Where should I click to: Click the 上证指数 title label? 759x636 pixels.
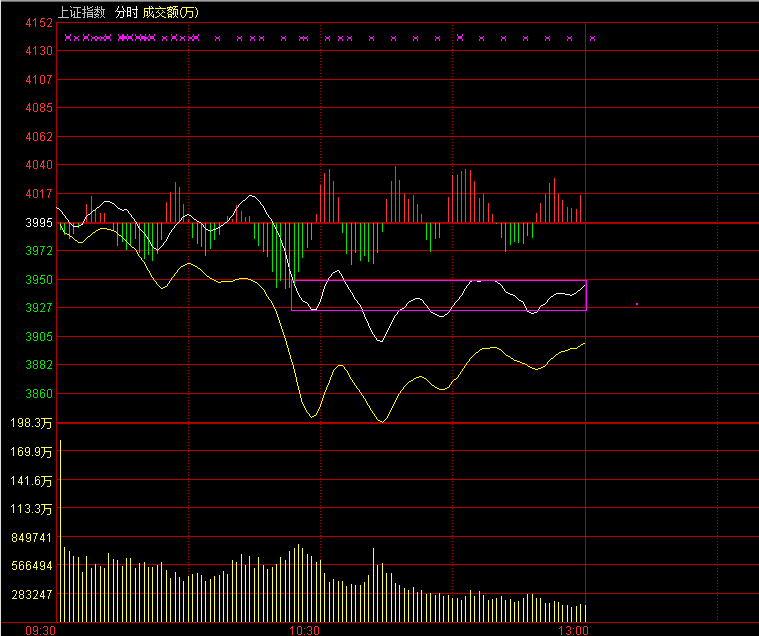pos(81,11)
